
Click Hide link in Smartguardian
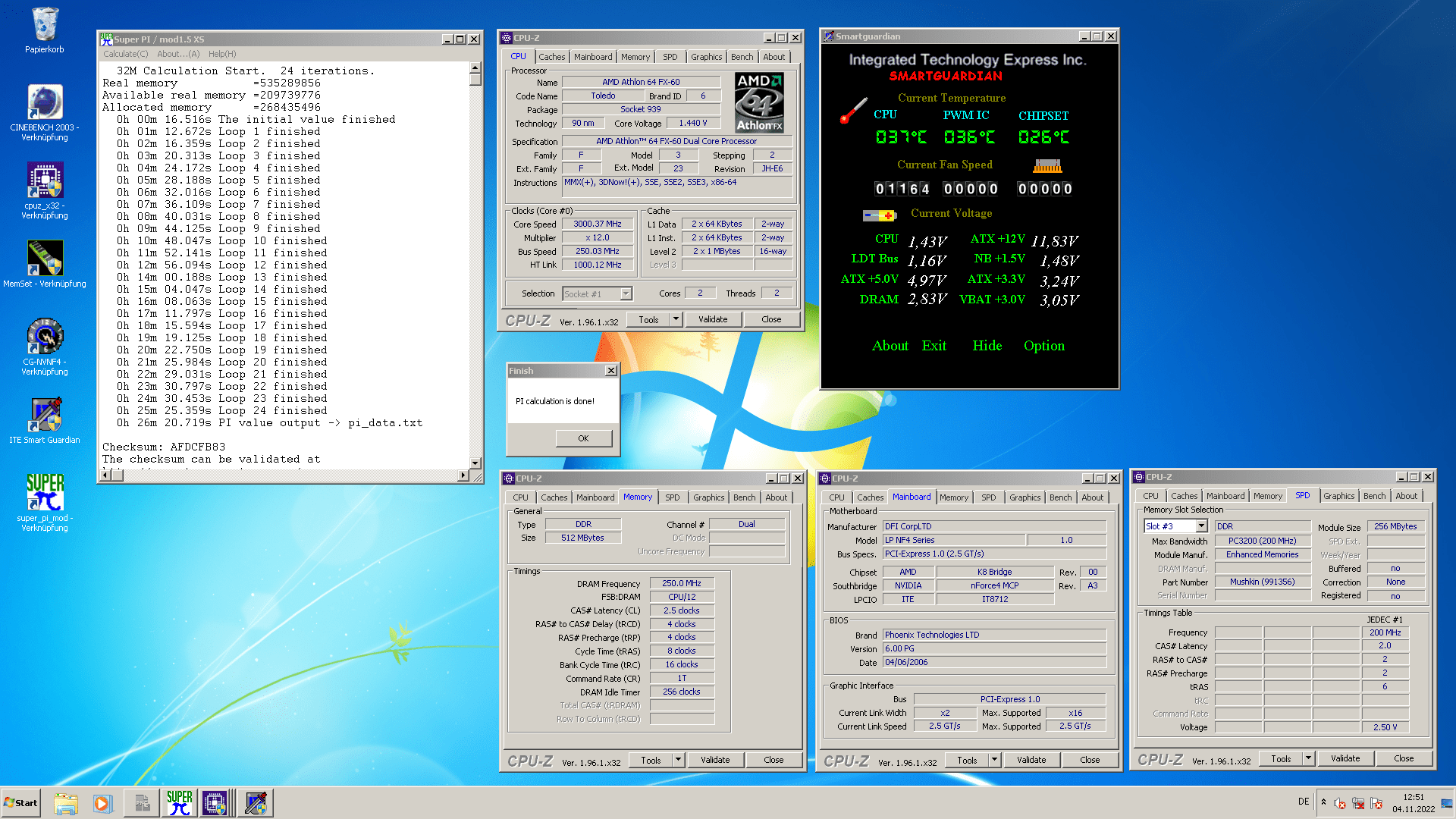(x=987, y=346)
